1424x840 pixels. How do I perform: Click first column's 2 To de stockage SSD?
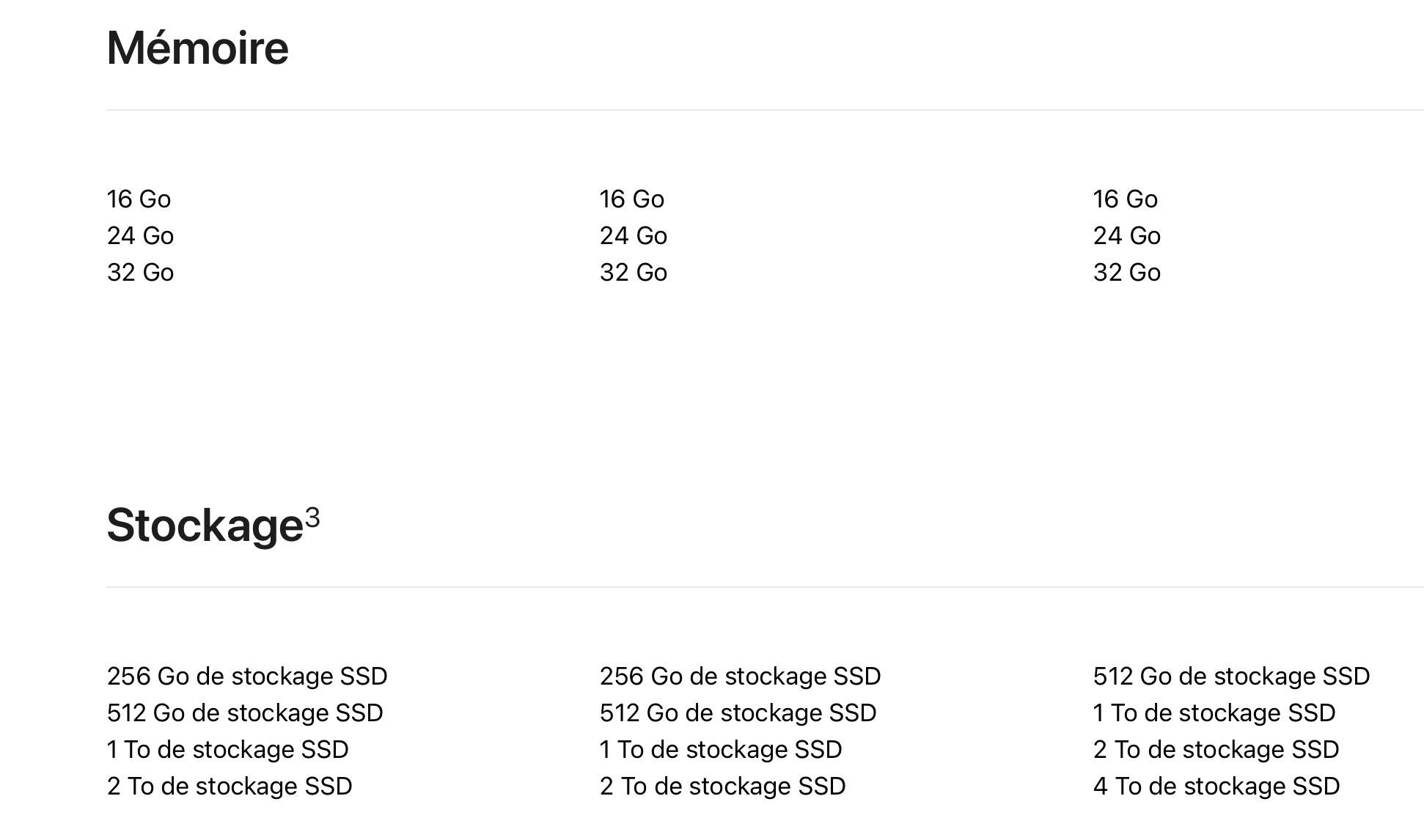[230, 786]
